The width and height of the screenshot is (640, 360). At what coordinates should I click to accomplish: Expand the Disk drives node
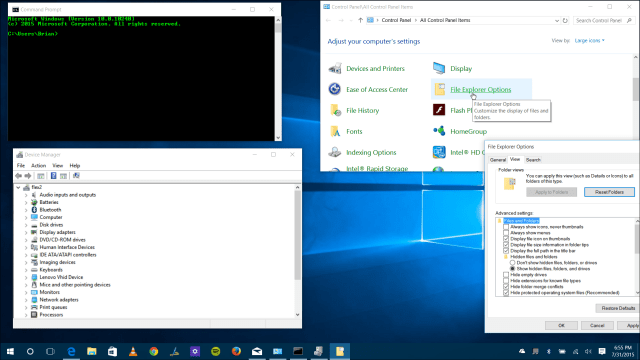pyautogui.click(x=26, y=225)
